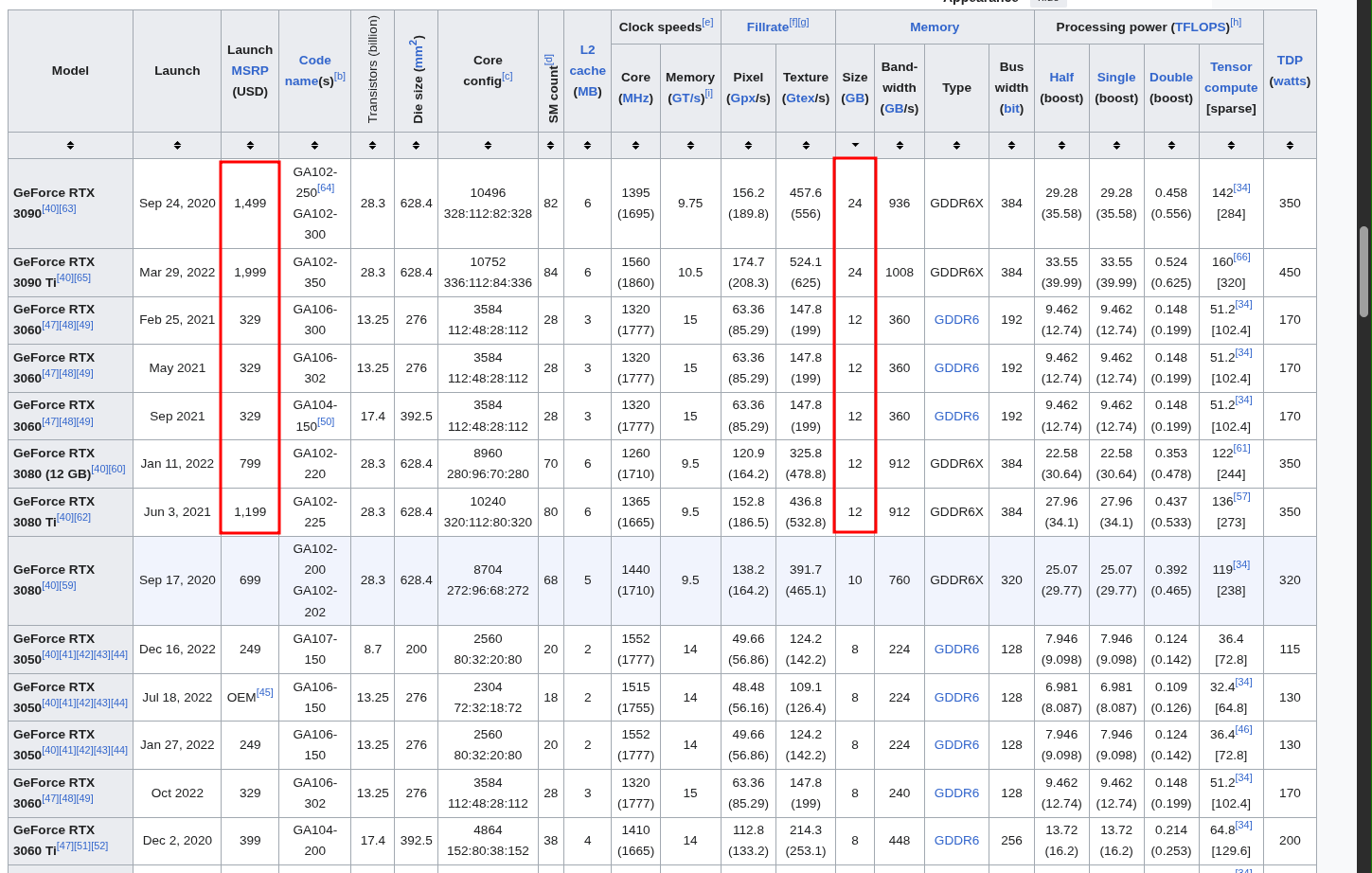Open citation [66] next to 160
This screenshot has width=1372, height=873.
(1241, 257)
